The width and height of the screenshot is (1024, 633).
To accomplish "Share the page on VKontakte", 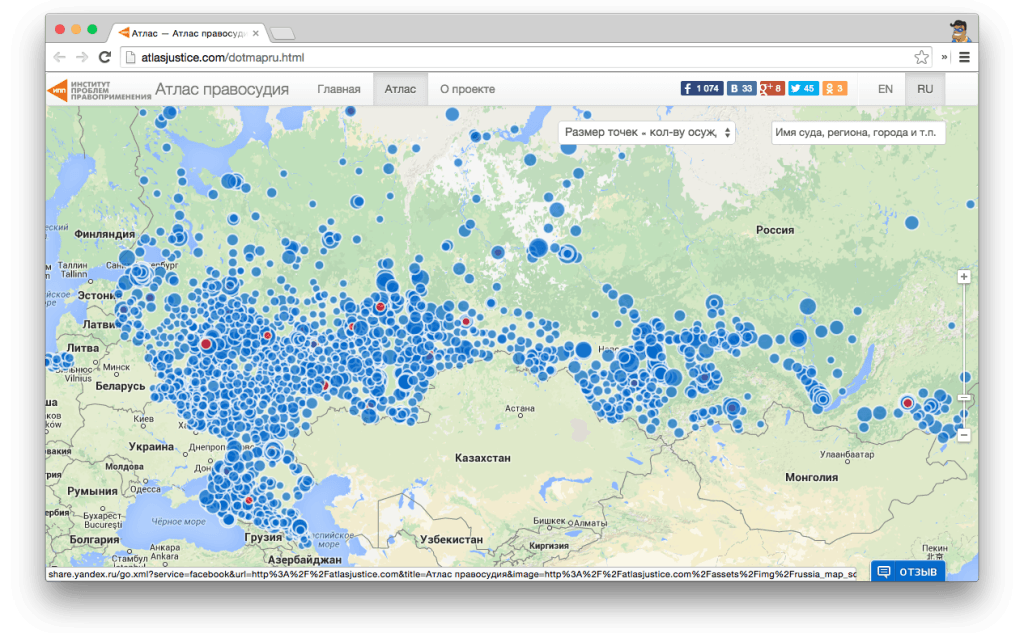I will click(x=741, y=89).
